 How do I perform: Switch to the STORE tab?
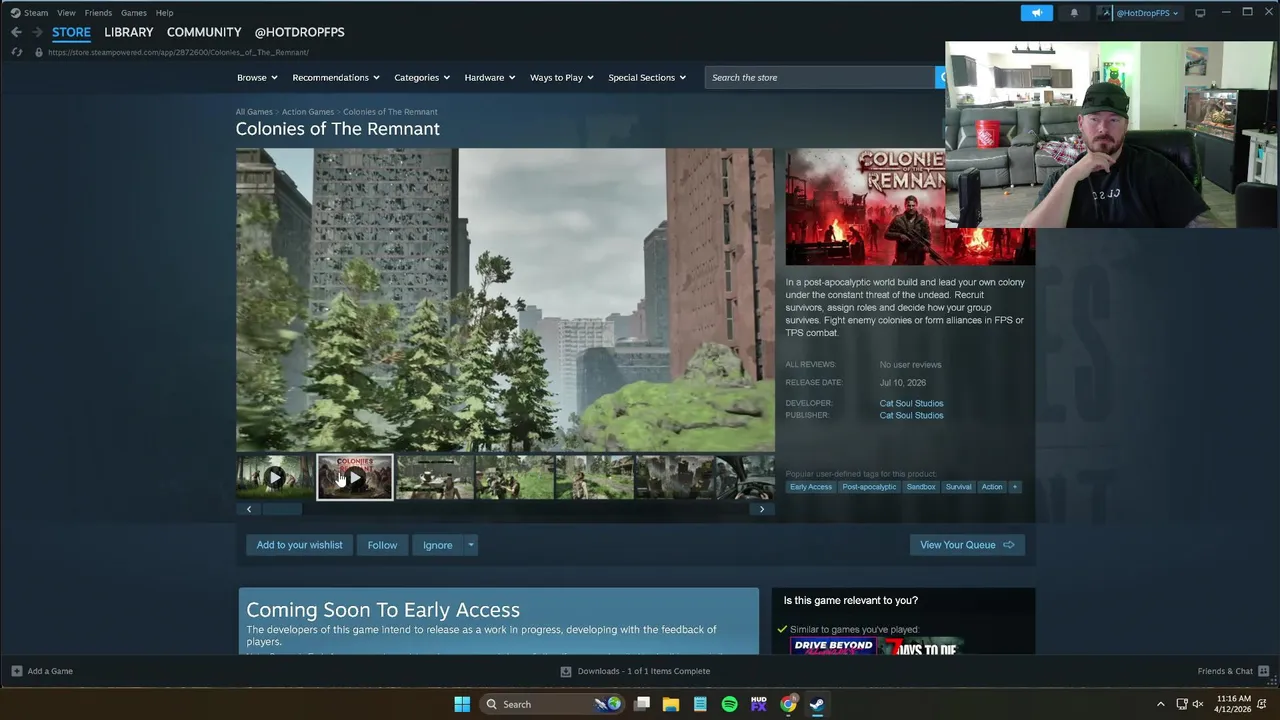(x=71, y=32)
